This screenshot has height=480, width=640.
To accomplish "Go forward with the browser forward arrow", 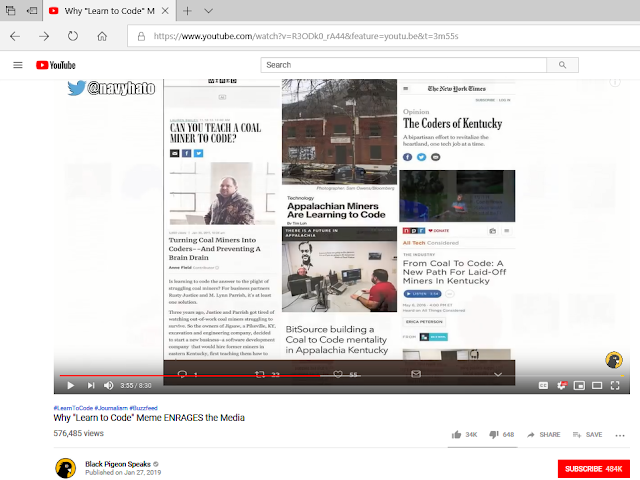I will [x=44, y=36].
